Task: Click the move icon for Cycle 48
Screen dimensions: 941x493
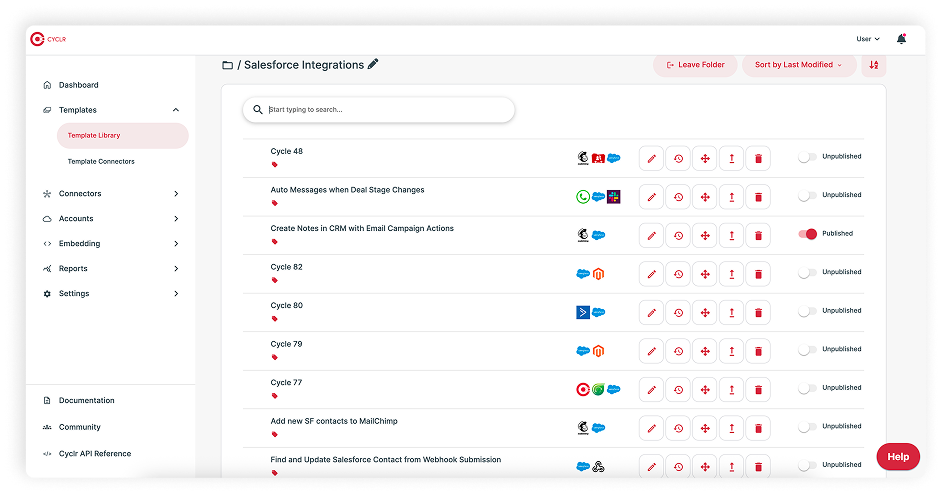Action: (705, 159)
